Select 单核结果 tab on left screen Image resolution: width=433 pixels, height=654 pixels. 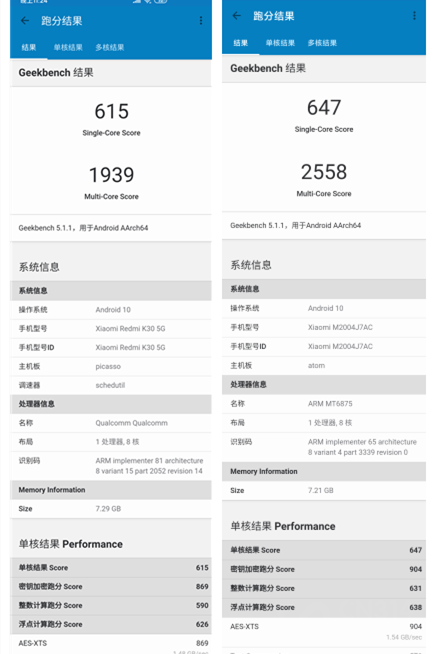pos(68,47)
